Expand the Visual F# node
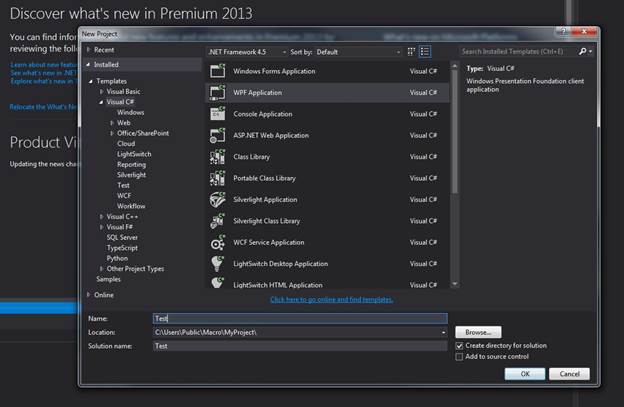The width and height of the screenshot is (624, 407). click(x=101, y=227)
